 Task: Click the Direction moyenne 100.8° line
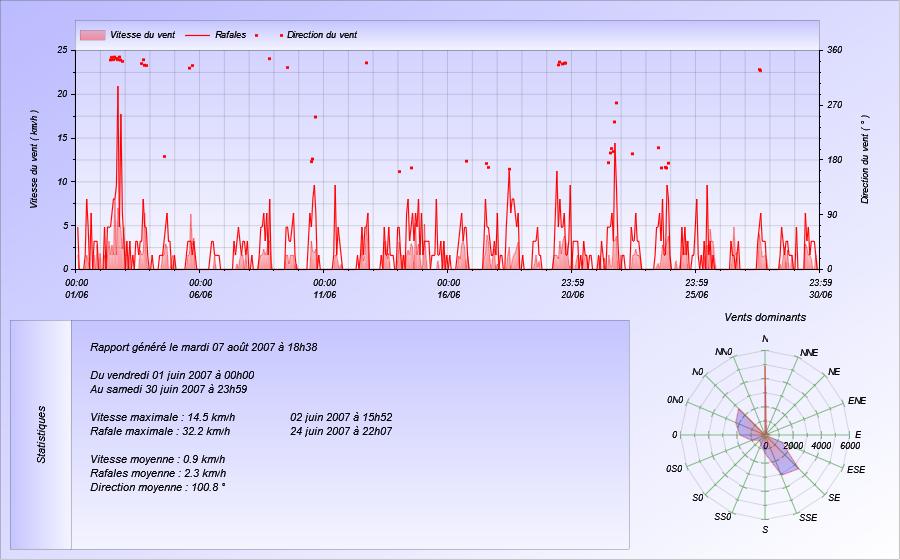tap(158, 487)
